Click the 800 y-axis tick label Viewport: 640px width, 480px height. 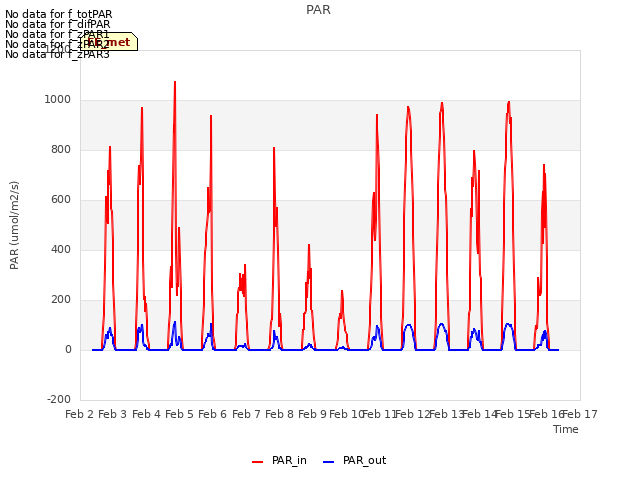coord(61,150)
